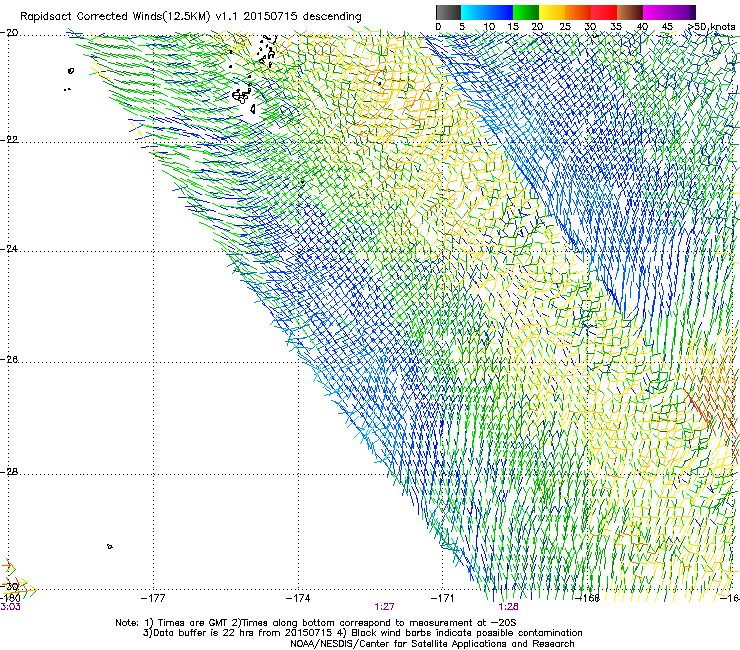Click the 1:27 time stamp

coord(384,607)
